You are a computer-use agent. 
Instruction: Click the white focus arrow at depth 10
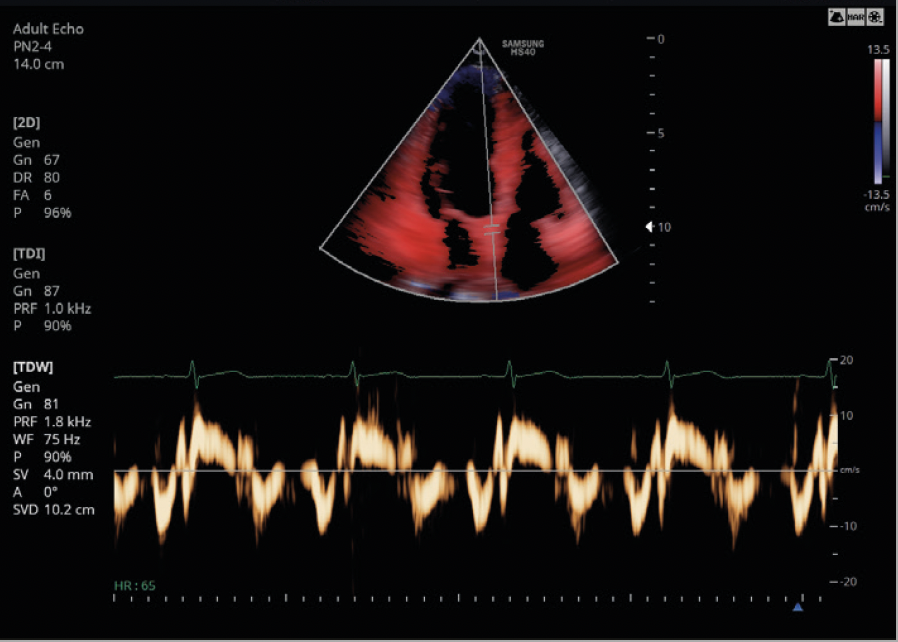point(649,227)
